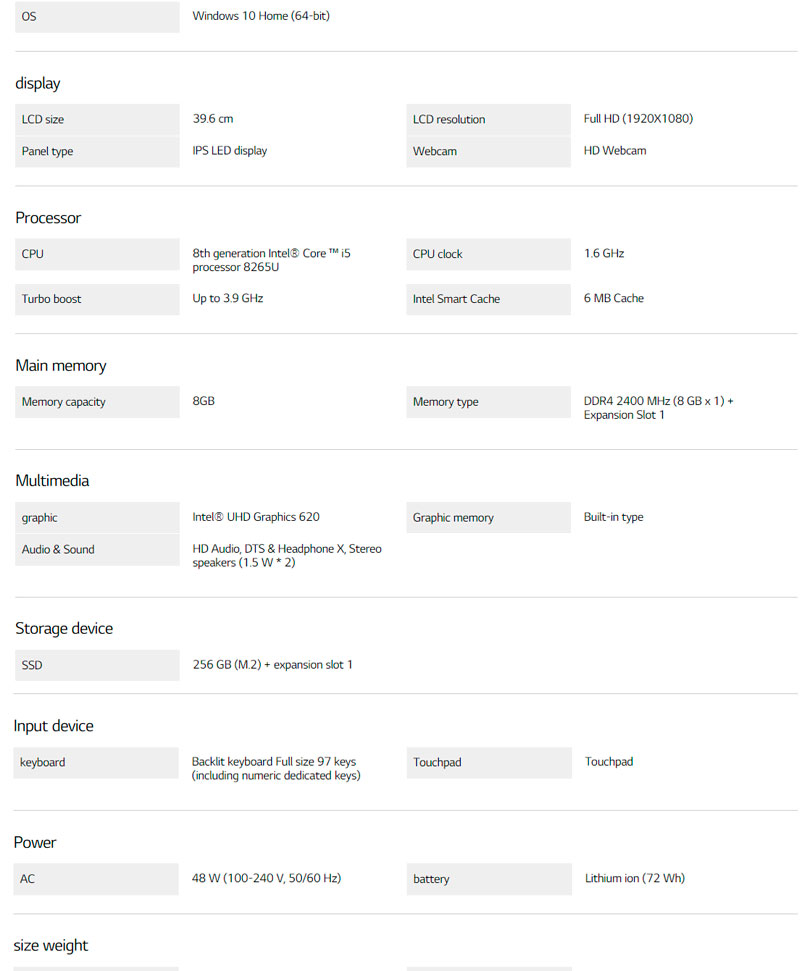Click the OS label cell
This screenshot has height=971, width=800.
coord(96,17)
